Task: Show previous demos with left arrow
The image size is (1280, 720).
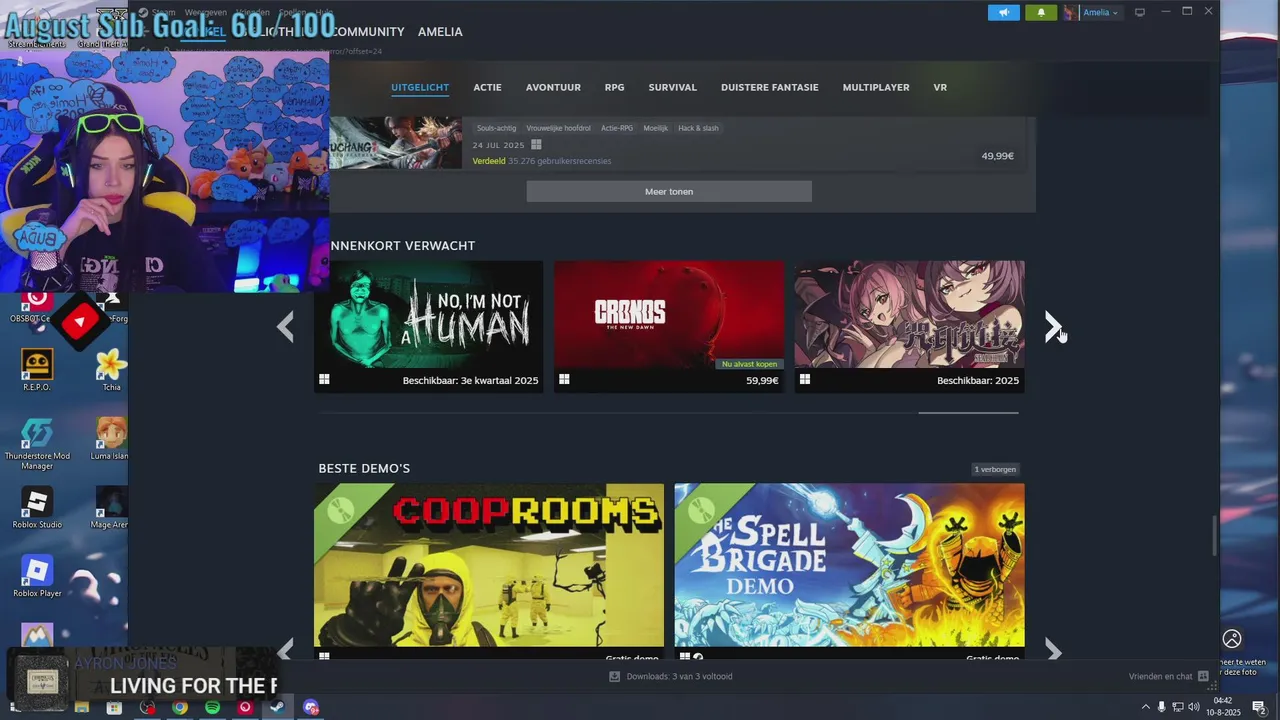Action: (286, 650)
